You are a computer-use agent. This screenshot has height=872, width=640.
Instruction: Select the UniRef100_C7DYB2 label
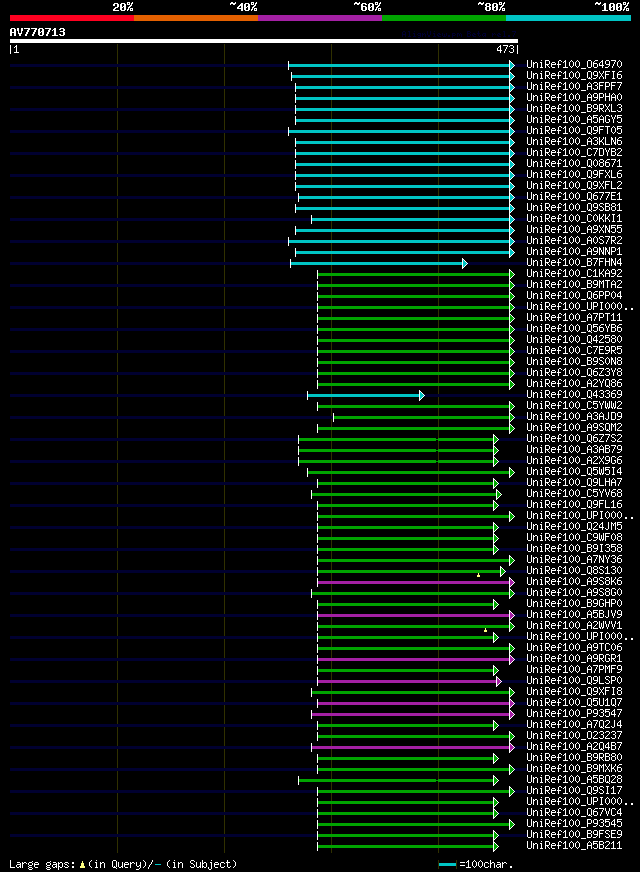click(x=574, y=152)
